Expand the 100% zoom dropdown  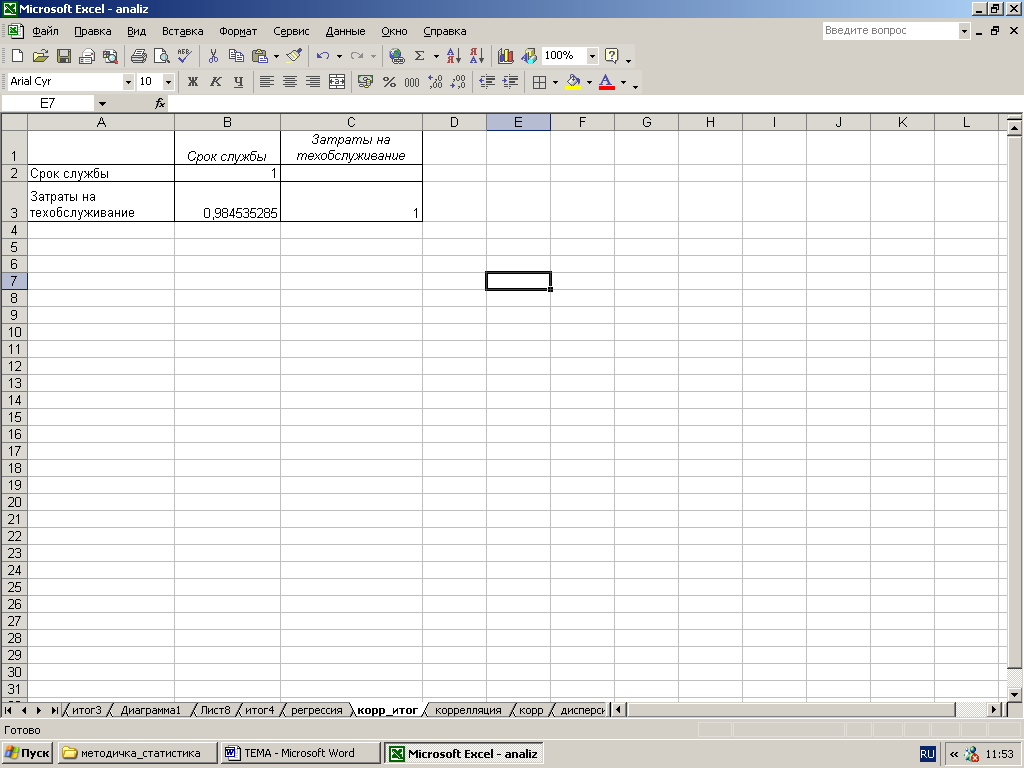pos(592,56)
